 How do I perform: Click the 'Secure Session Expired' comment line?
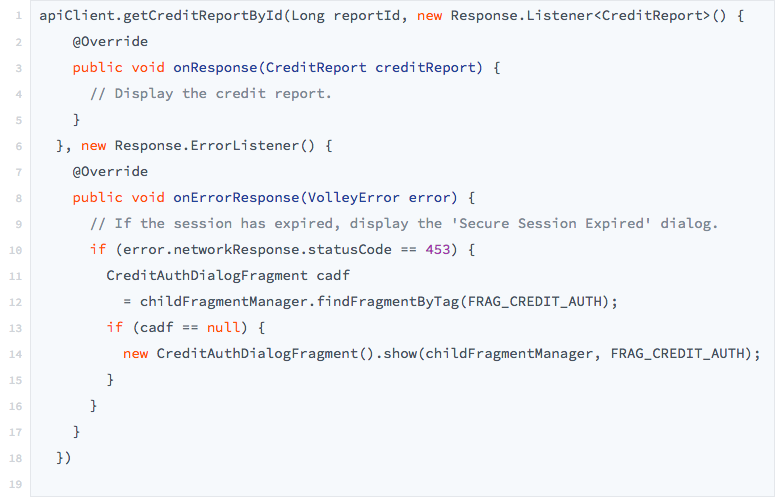pos(404,224)
